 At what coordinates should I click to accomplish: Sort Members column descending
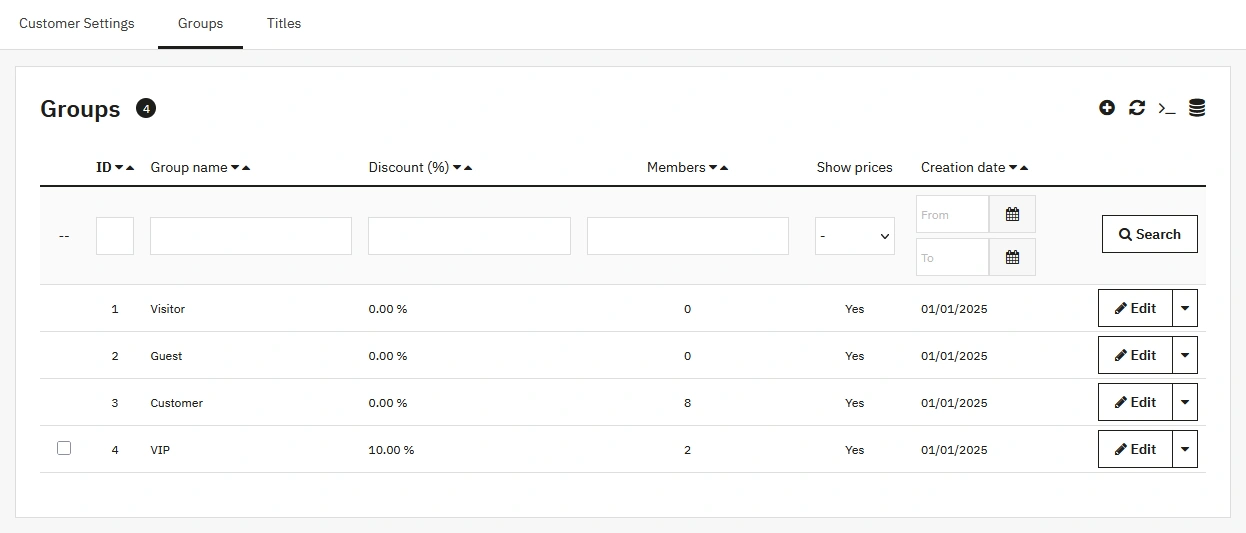coord(713,168)
